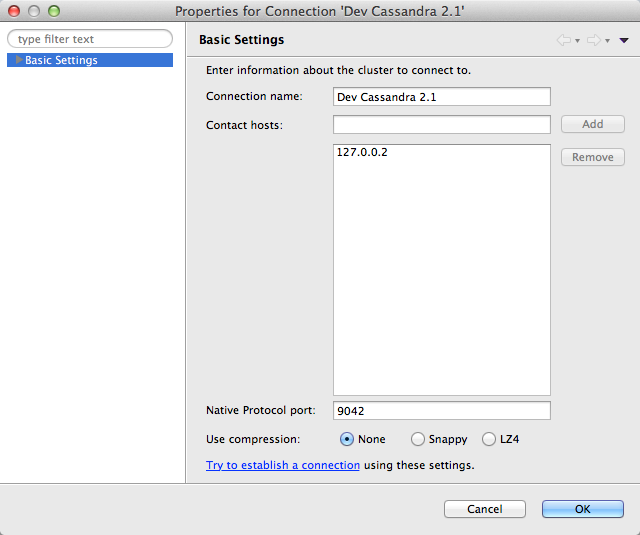Click the gray minimize window button
This screenshot has height=535, width=640.
34,11
